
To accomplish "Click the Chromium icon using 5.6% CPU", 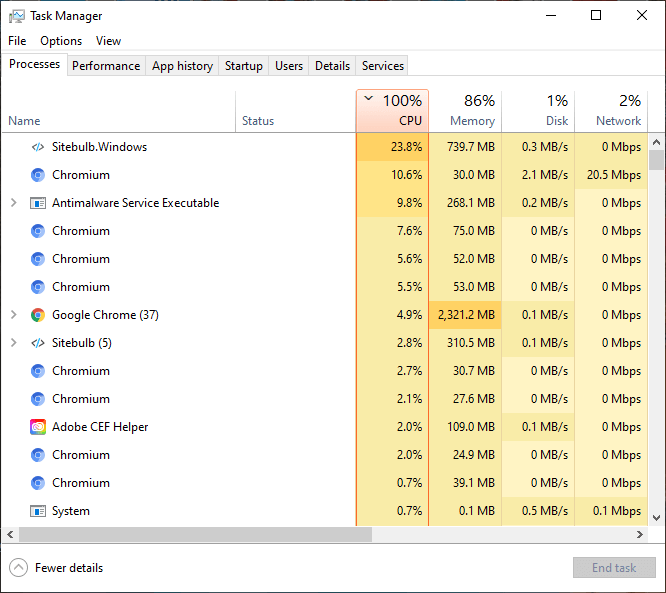I will coord(38,259).
